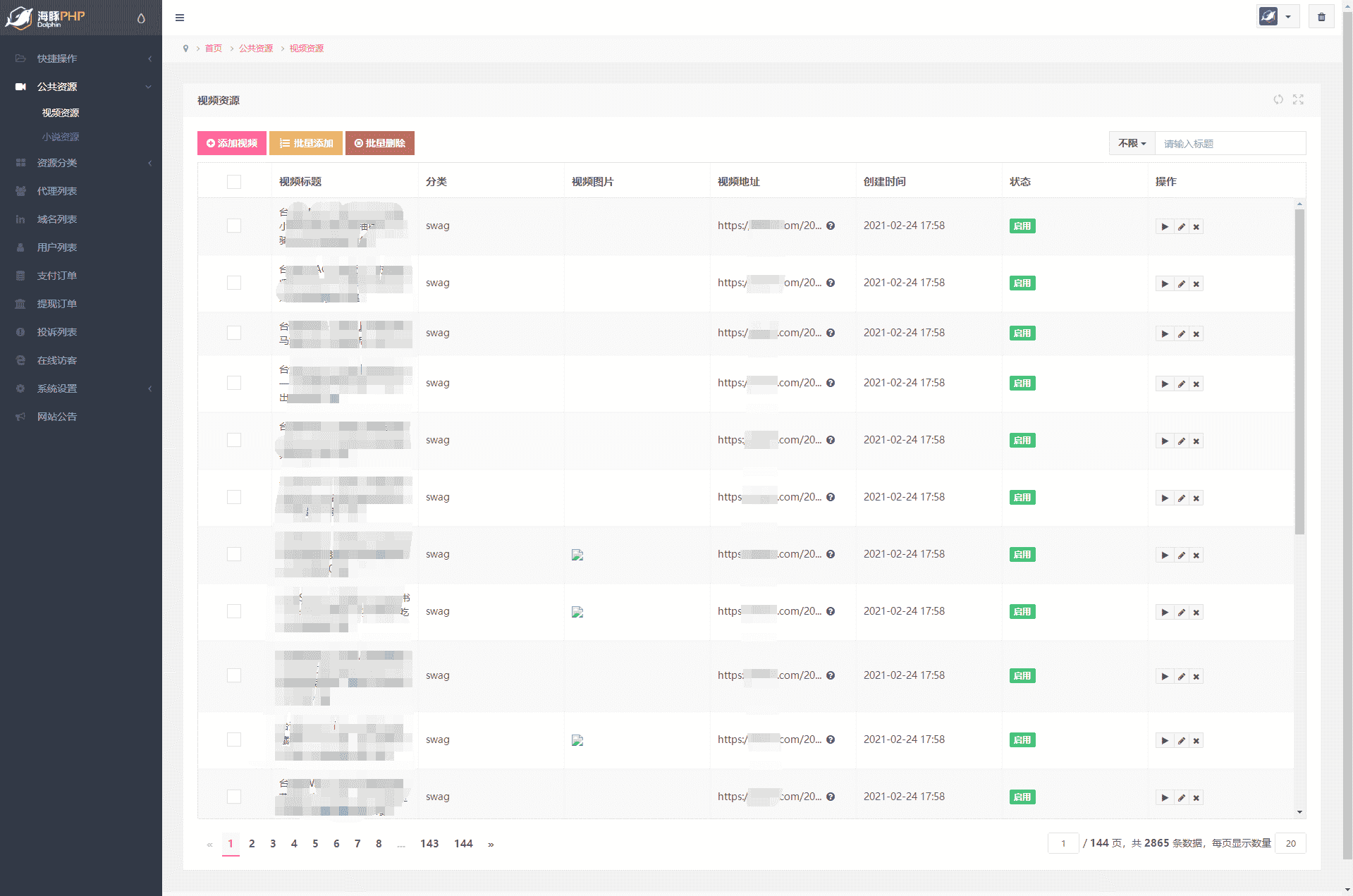Screen dimensions: 1353x896
Task: Open 小说资源 in the sidebar submenu
Action: 61,137
